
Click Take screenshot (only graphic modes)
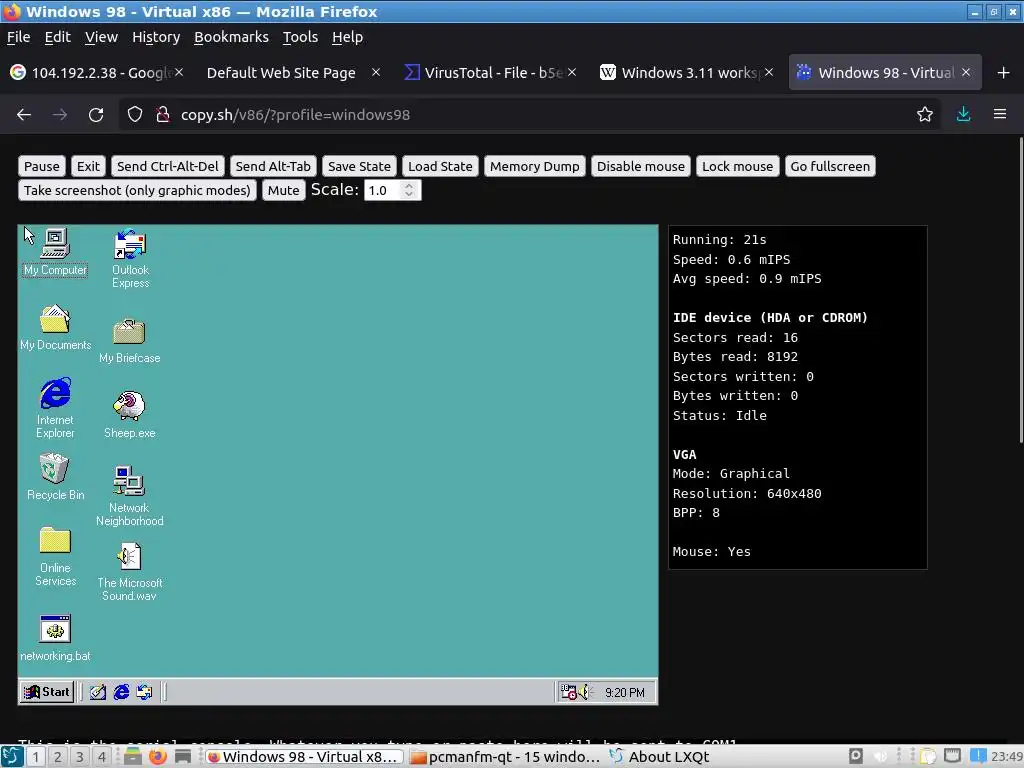pos(137,191)
